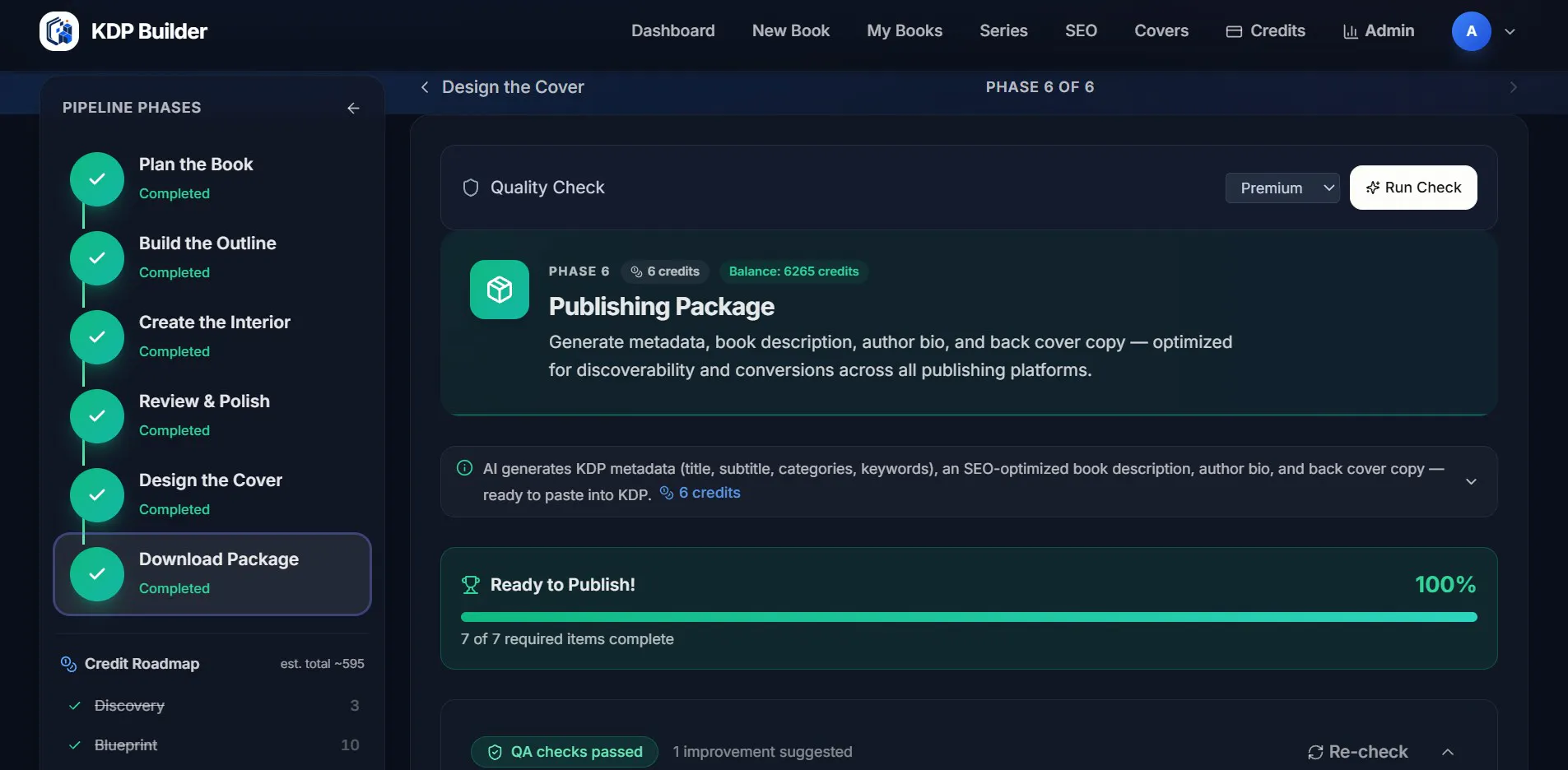Click the PHASE 6 OF 6 label
Viewport: 1568px width, 770px height.
pyautogui.click(x=1040, y=87)
